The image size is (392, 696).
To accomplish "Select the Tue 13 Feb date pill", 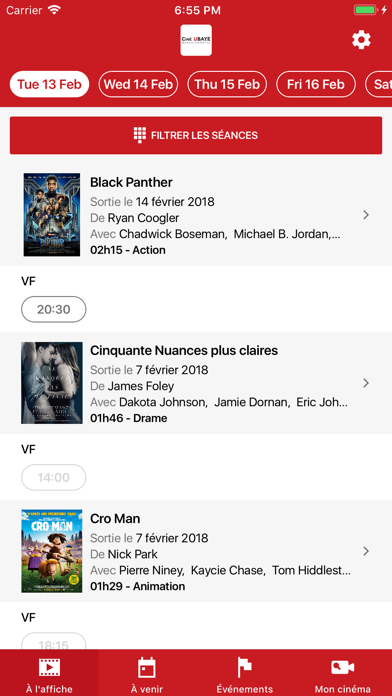I will [x=49, y=84].
